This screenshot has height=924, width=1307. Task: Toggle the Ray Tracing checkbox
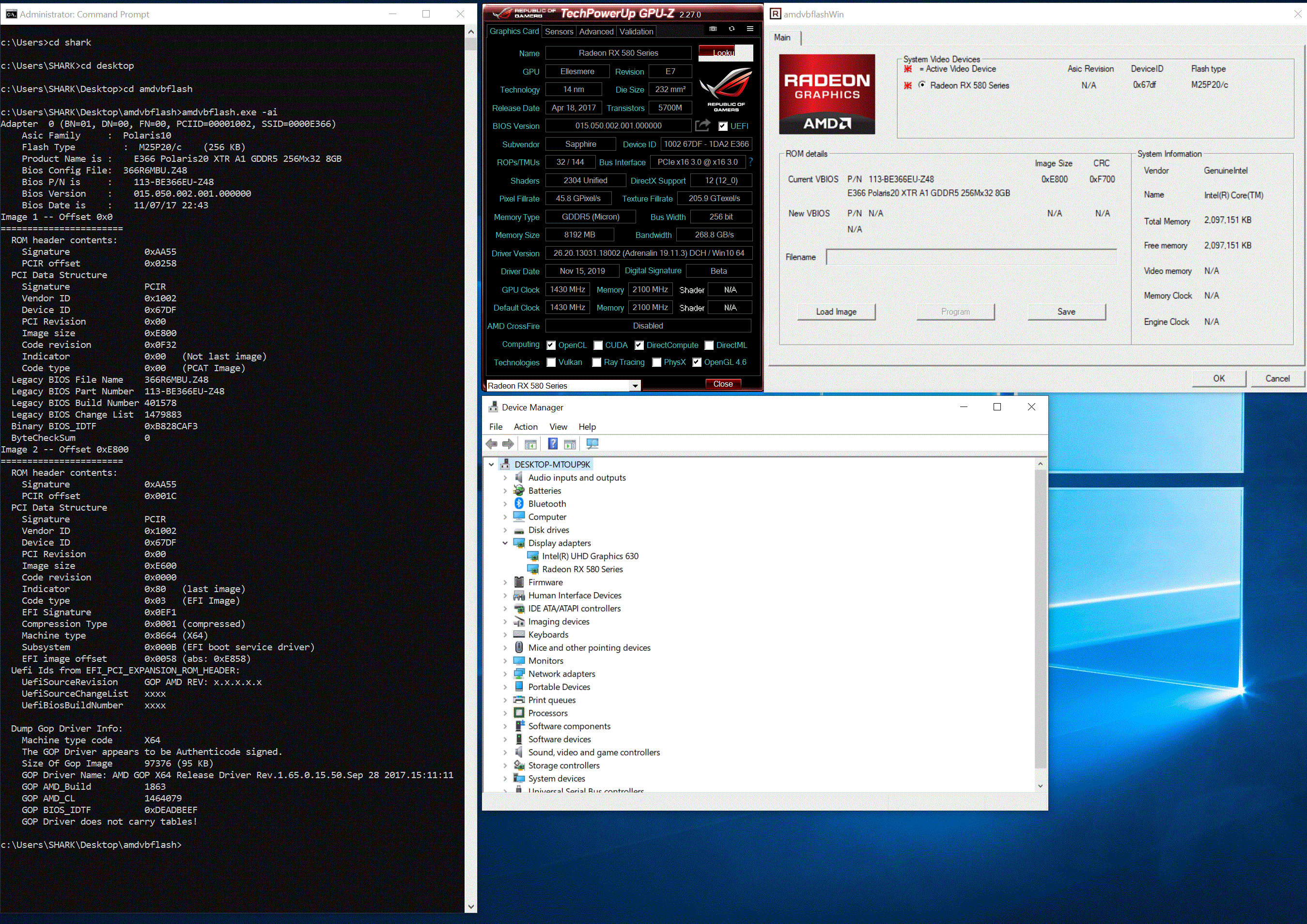click(596, 362)
